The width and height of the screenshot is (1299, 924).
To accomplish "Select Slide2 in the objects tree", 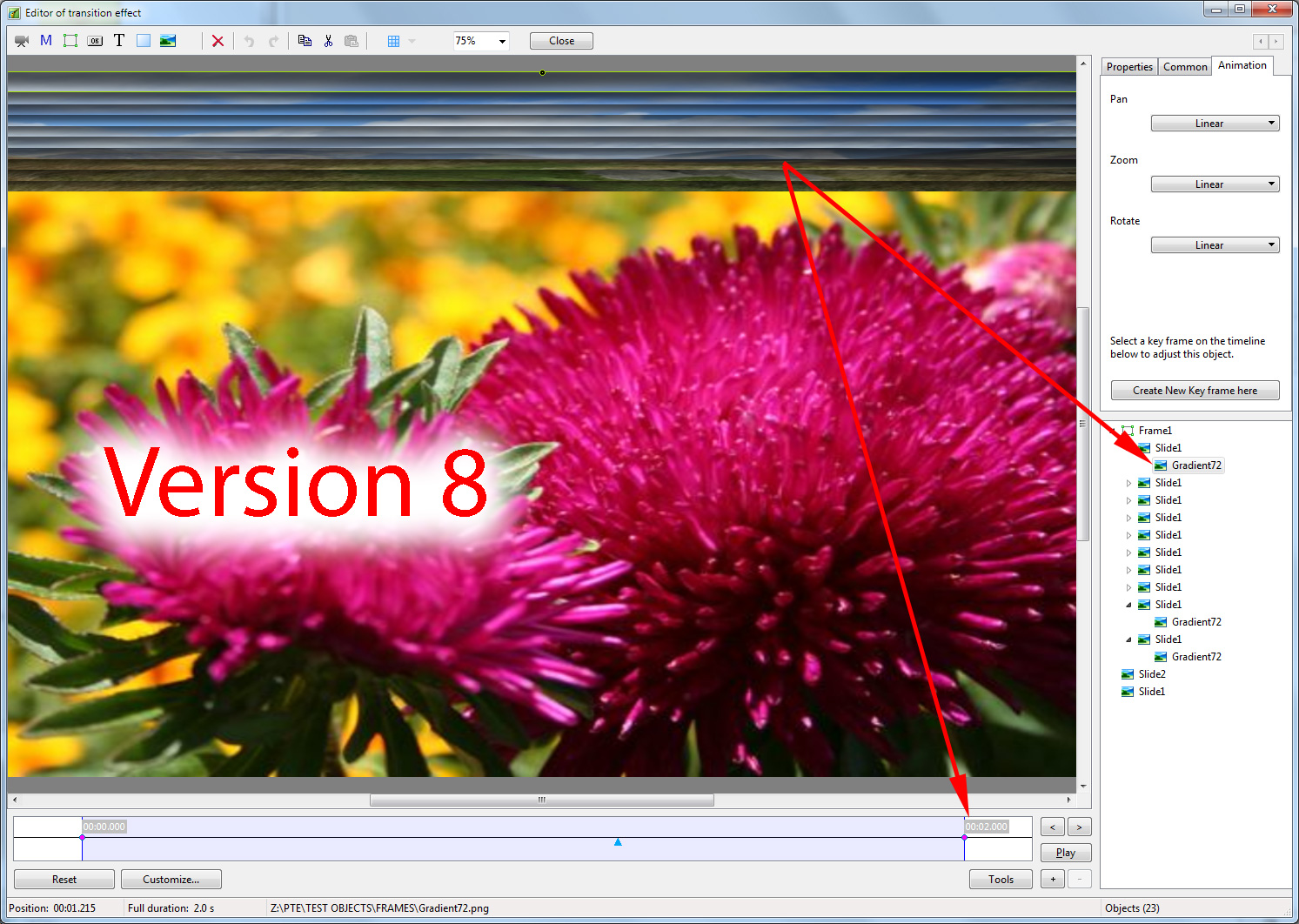I will [1151, 674].
